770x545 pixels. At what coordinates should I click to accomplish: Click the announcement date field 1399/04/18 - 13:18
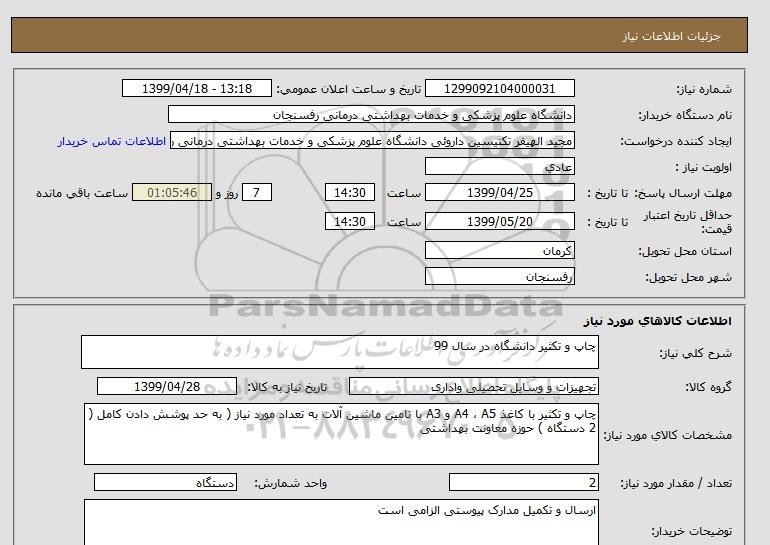[196, 88]
